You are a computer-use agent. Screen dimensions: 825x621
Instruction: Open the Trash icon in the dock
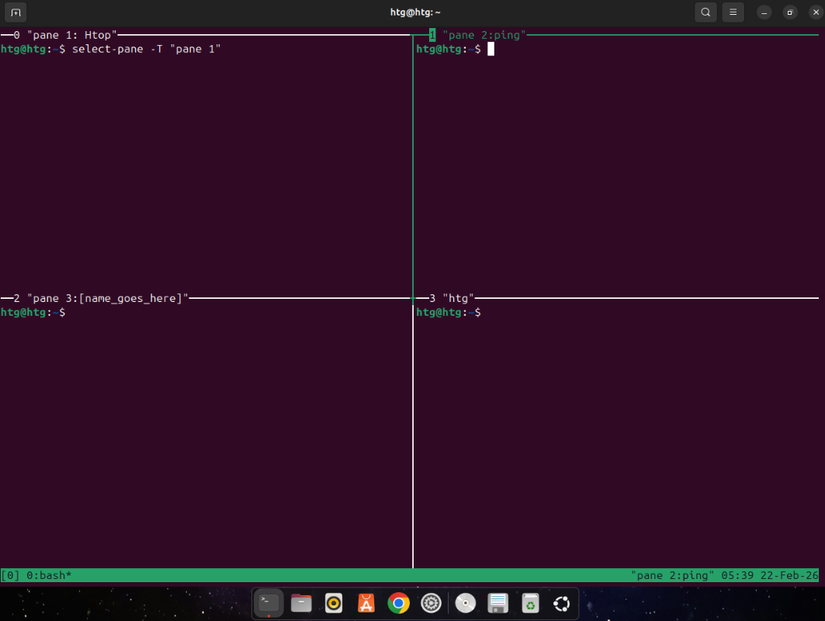pyautogui.click(x=530, y=603)
